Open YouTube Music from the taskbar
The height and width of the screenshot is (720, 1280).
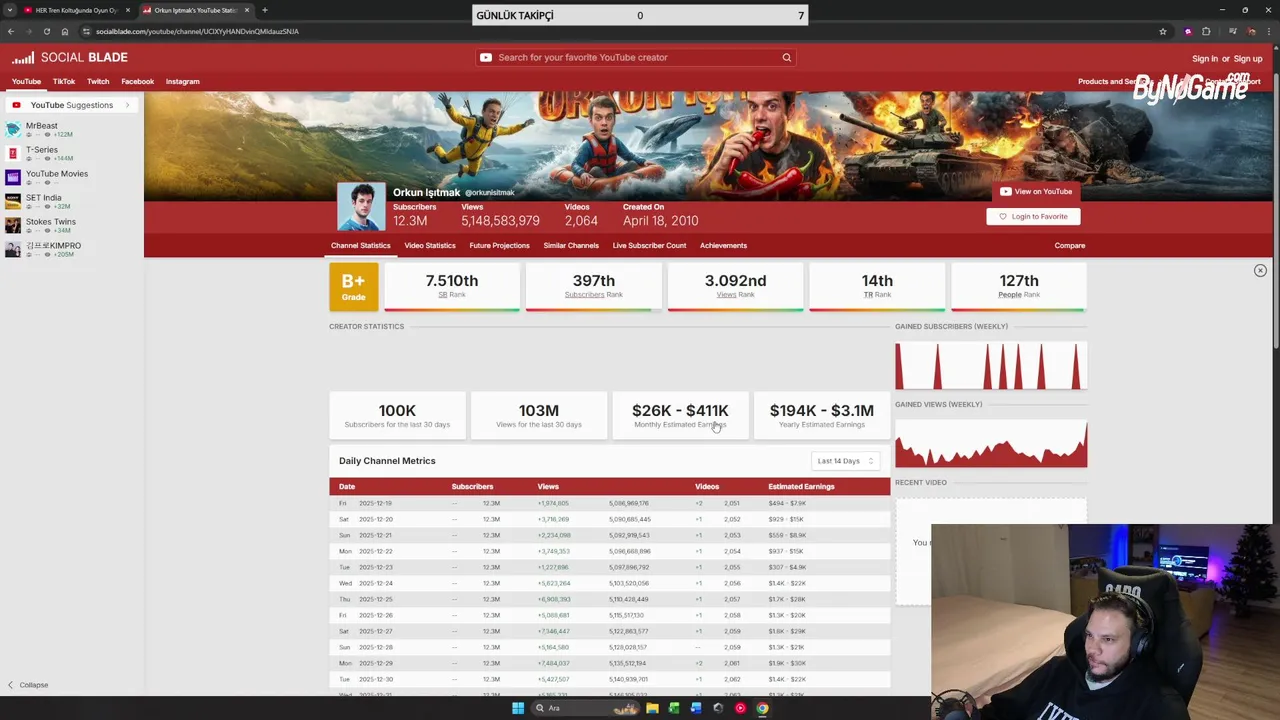coord(740,708)
